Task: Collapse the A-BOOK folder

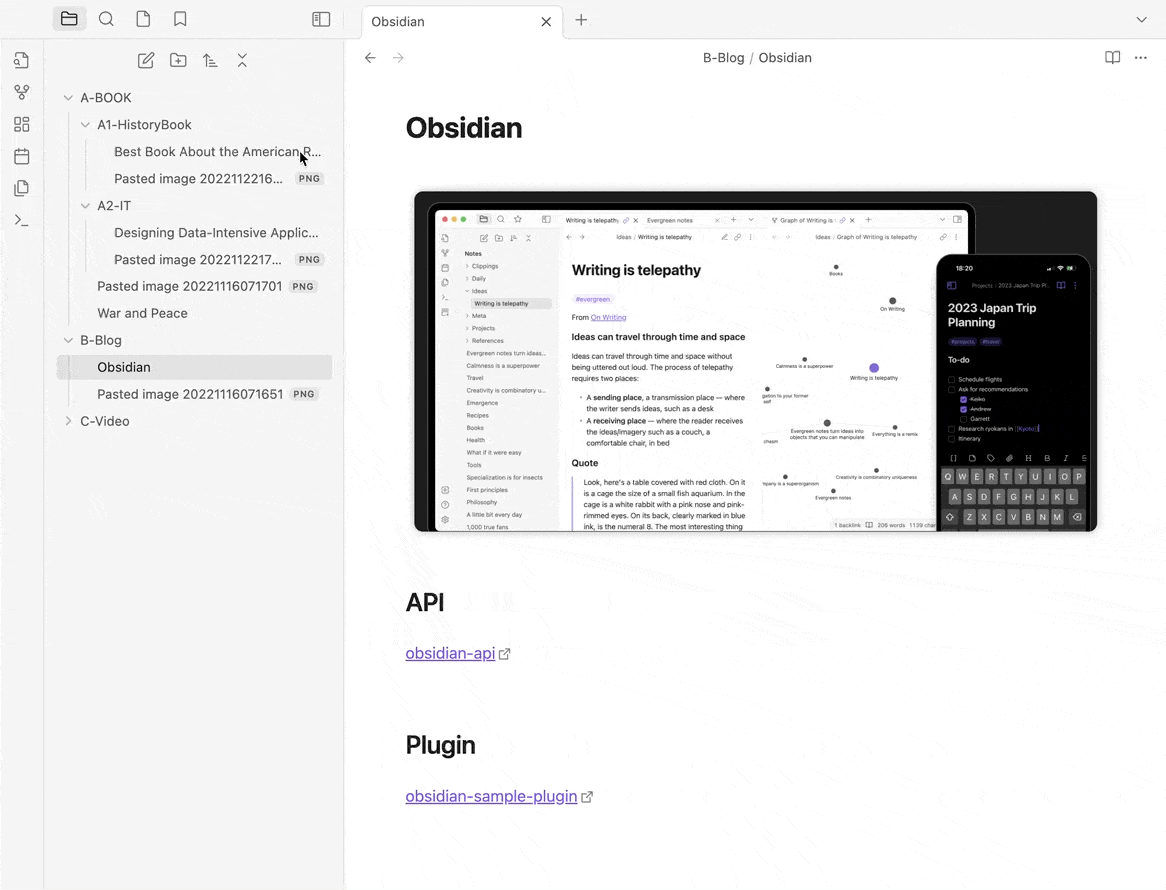Action: click(68, 98)
